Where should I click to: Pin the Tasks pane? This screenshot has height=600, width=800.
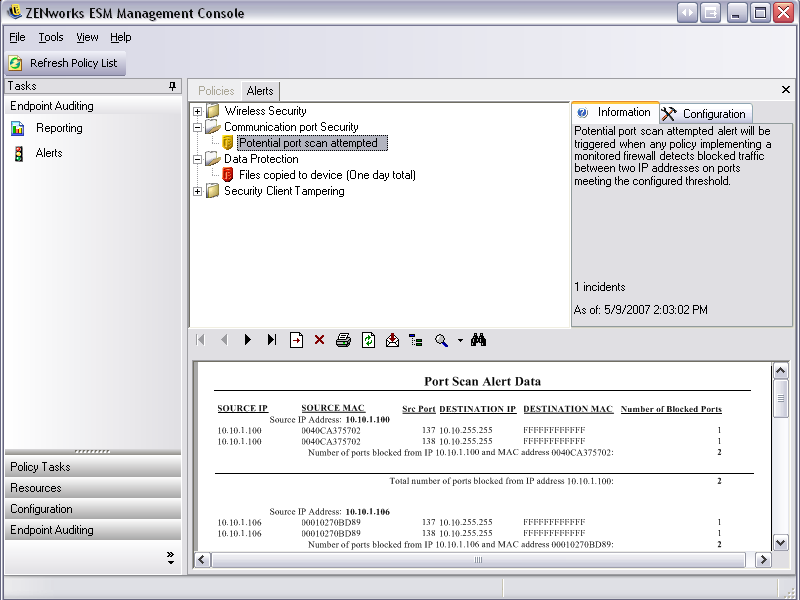(x=172, y=86)
